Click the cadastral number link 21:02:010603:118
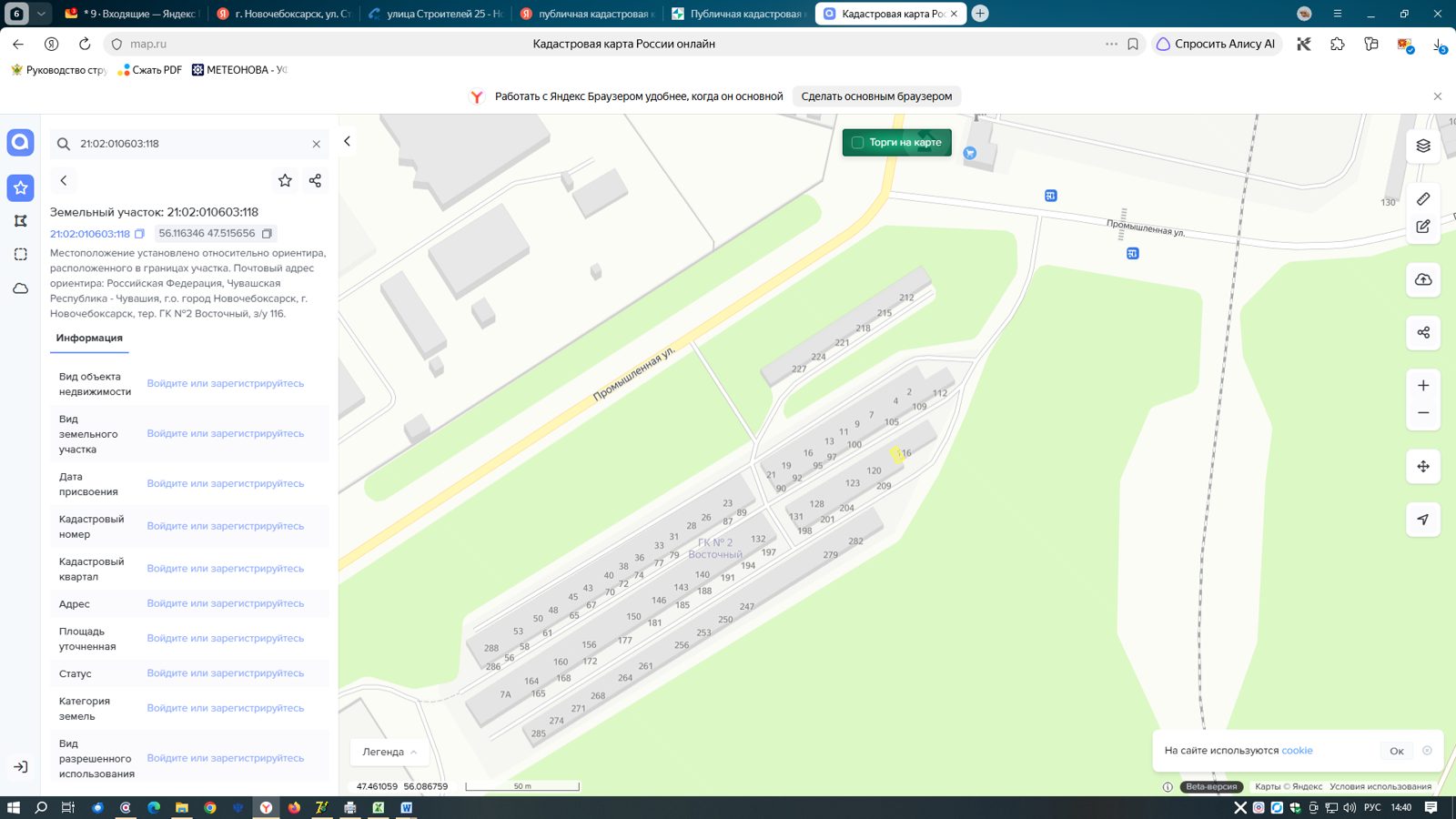The image size is (1456, 819). (90, 234)
